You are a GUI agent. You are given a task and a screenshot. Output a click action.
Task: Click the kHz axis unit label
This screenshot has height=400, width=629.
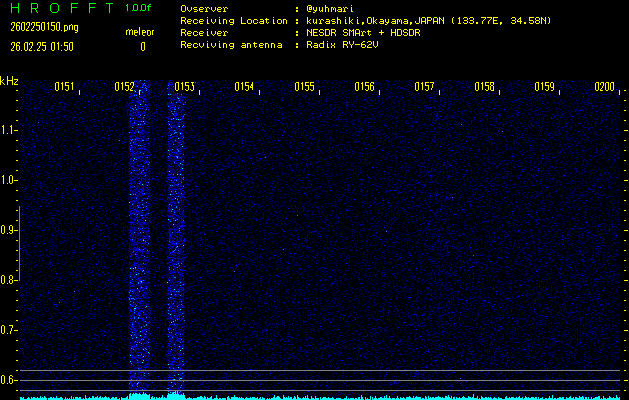click(10, 81)
